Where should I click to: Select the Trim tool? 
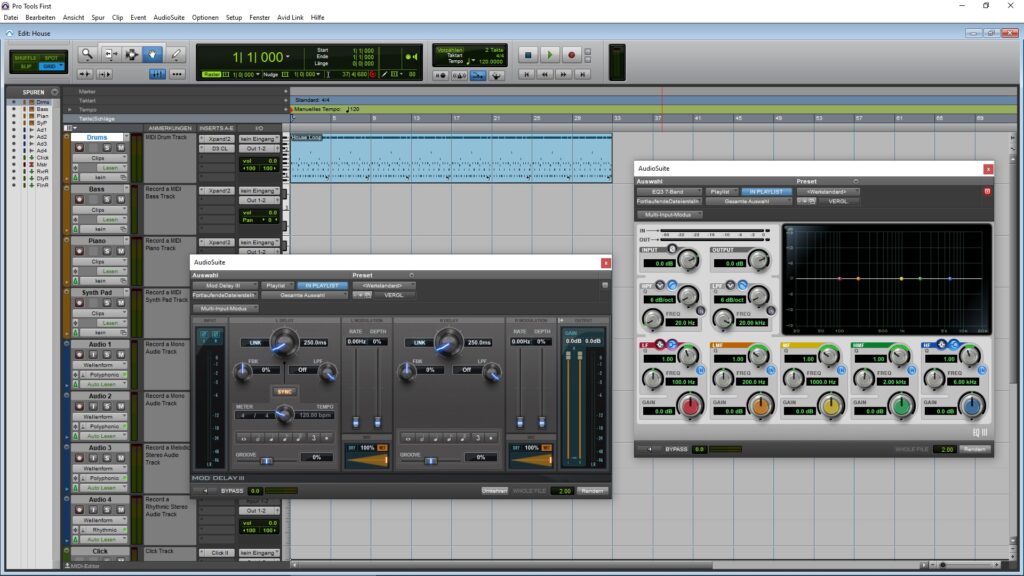pyautogui.click(x=110, y=55)
